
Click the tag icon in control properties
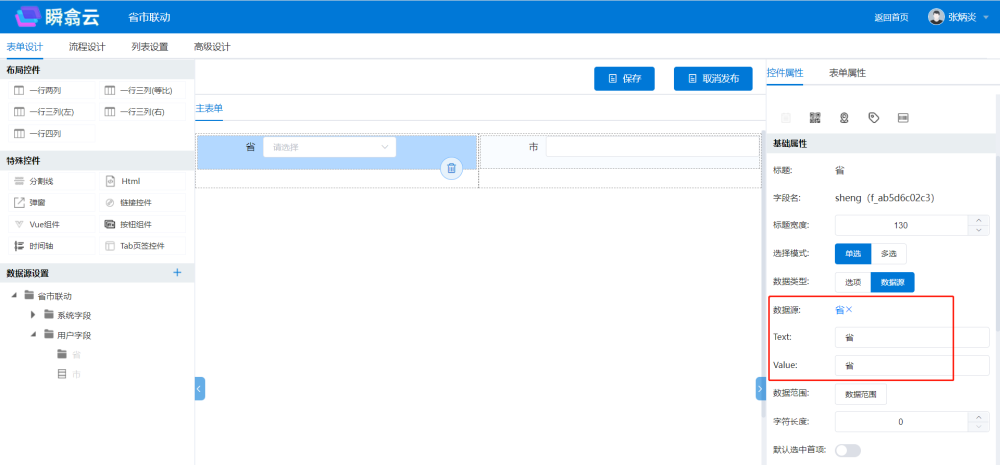point(874,118)
